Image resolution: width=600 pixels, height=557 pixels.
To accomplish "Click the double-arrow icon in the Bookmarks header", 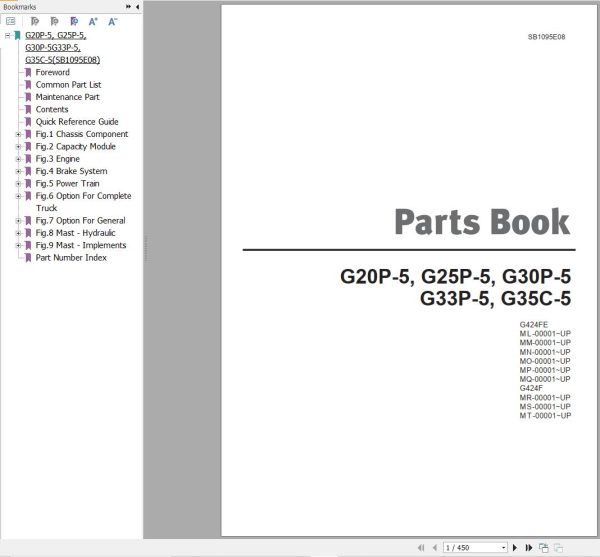I will pos(128,7).
